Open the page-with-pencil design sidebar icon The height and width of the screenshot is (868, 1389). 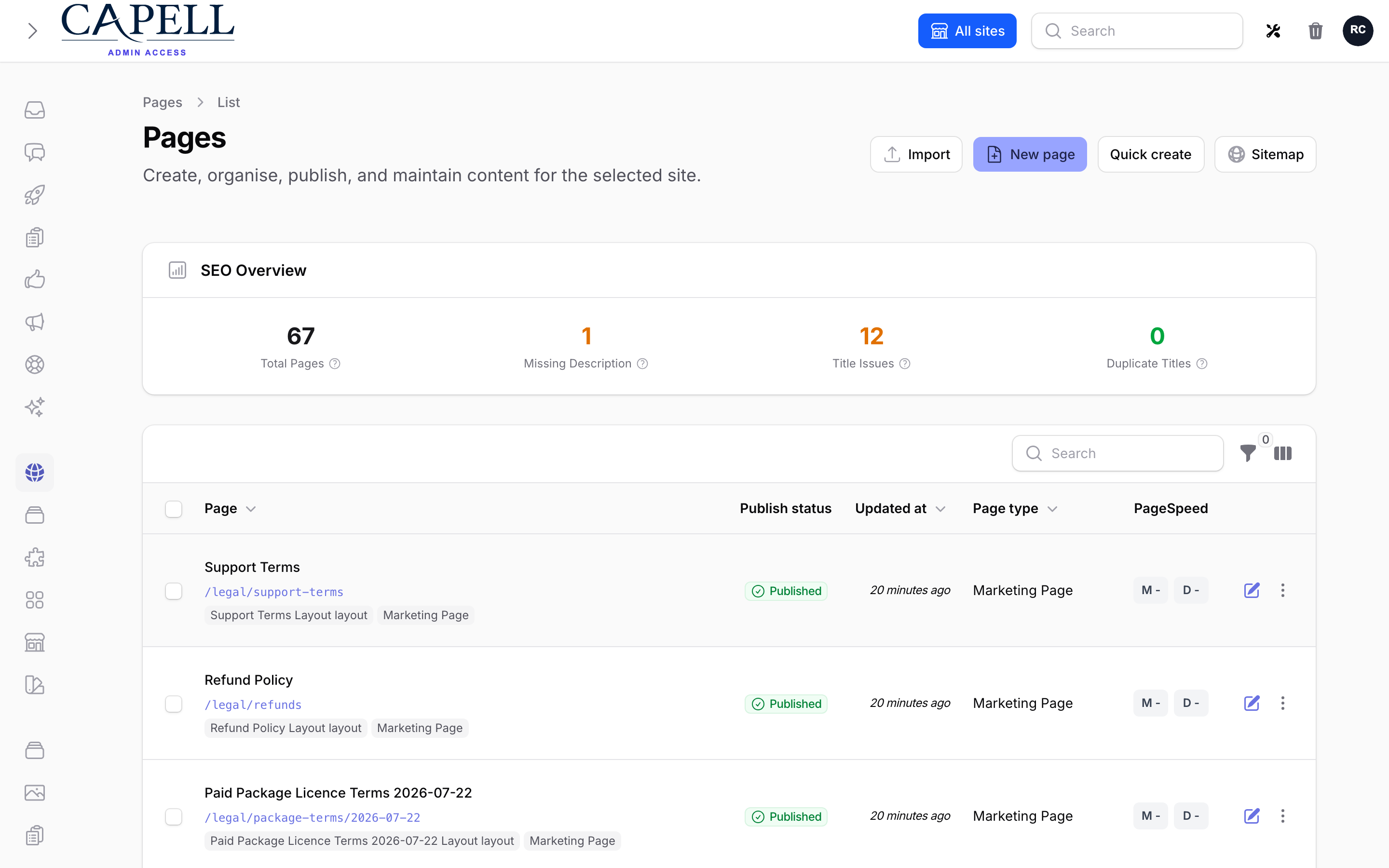34,685
